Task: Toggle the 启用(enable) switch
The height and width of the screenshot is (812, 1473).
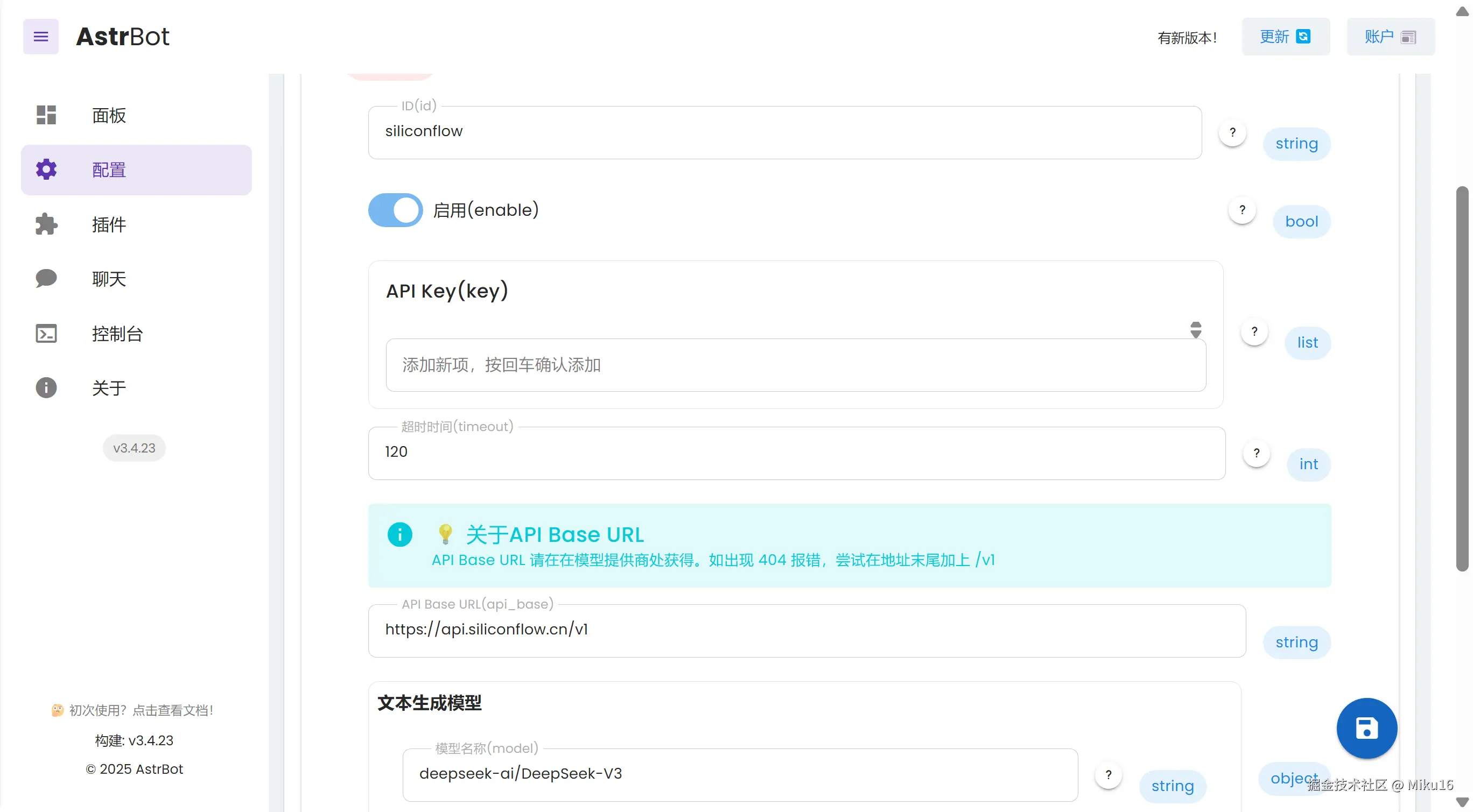Action: [x=395, y=210]
